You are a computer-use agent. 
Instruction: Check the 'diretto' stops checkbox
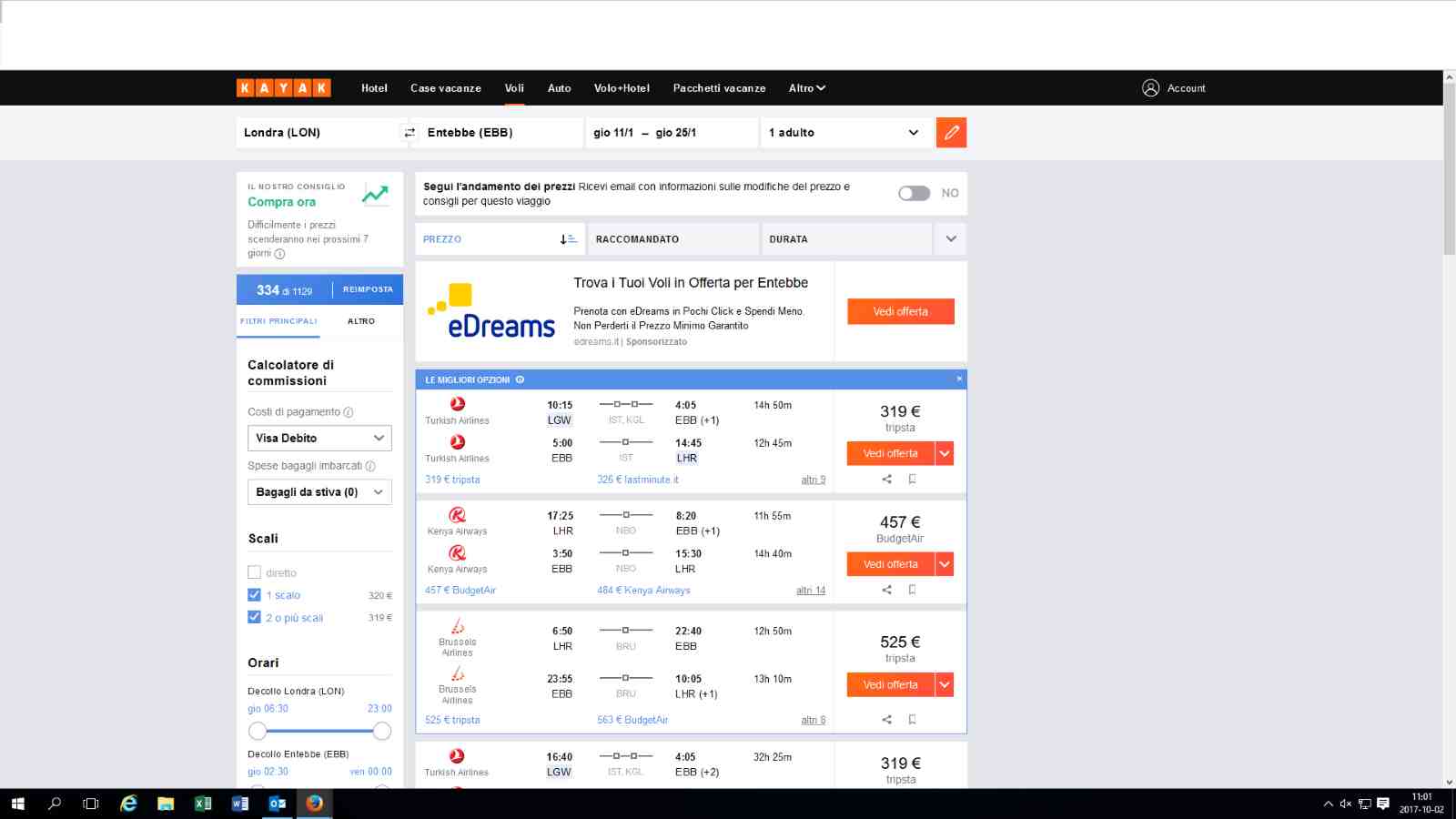click(x=254, y=572)
